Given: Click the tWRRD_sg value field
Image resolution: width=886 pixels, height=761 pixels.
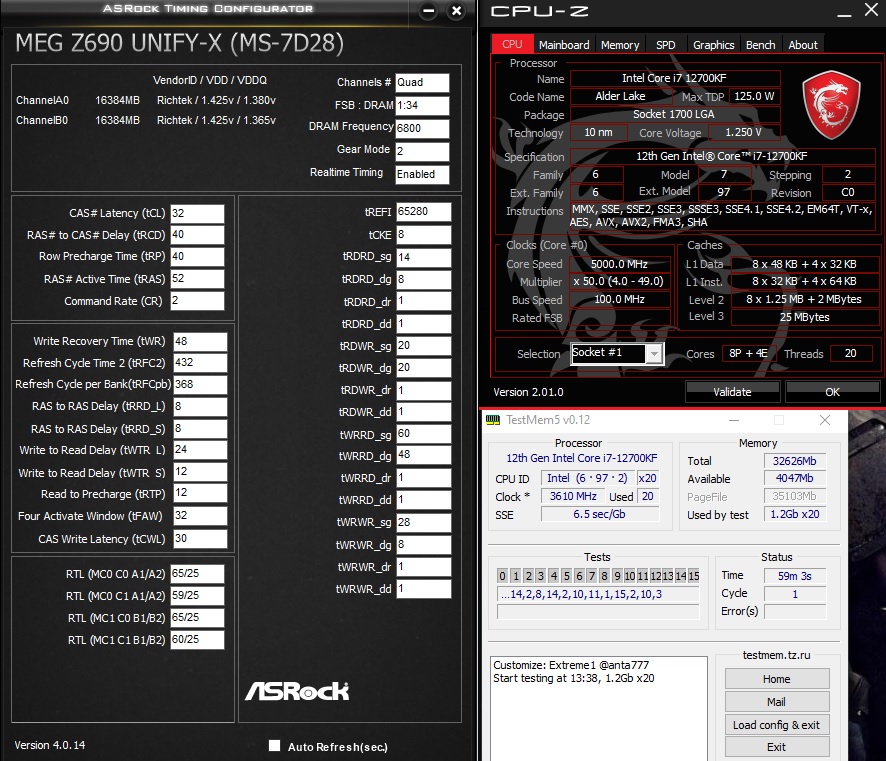Looking at the screenshot, I should click(423, 434).
